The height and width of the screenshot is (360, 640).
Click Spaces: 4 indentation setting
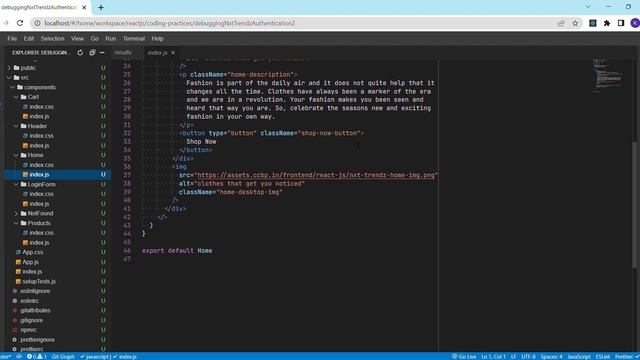[551, 356]
